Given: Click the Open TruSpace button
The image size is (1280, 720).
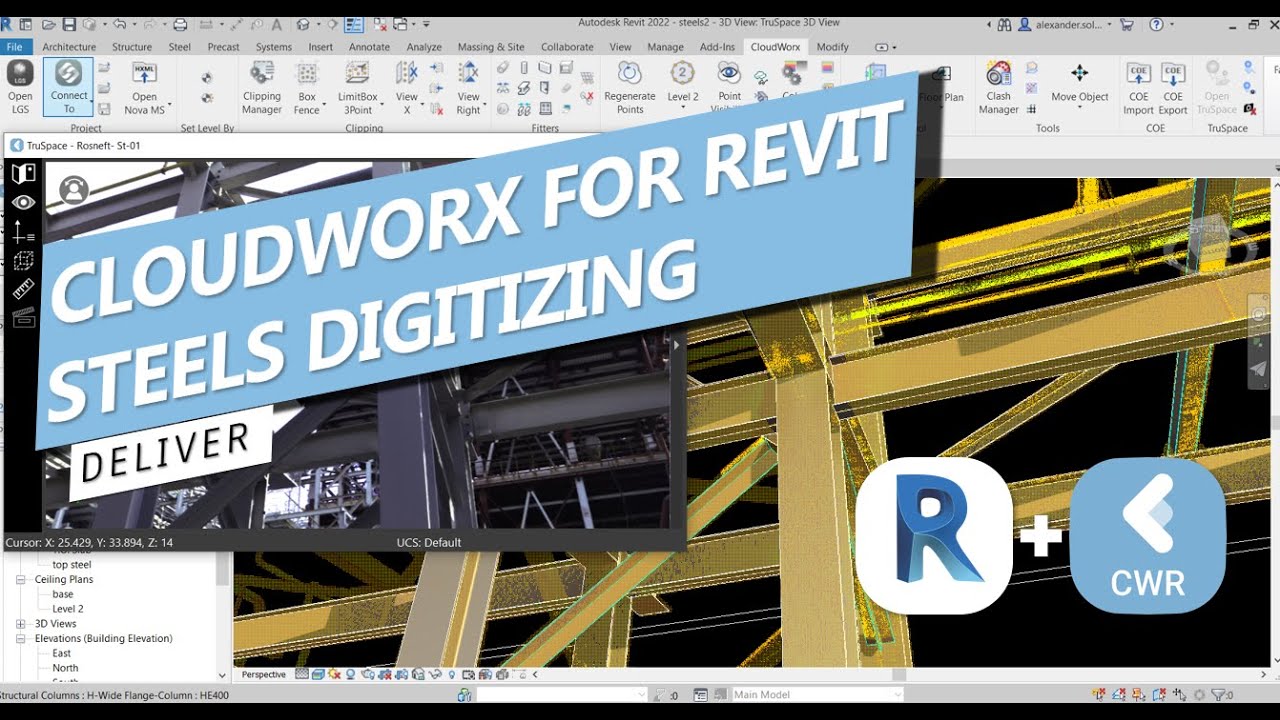Looking at the screenshot, I should point(1217,87).
